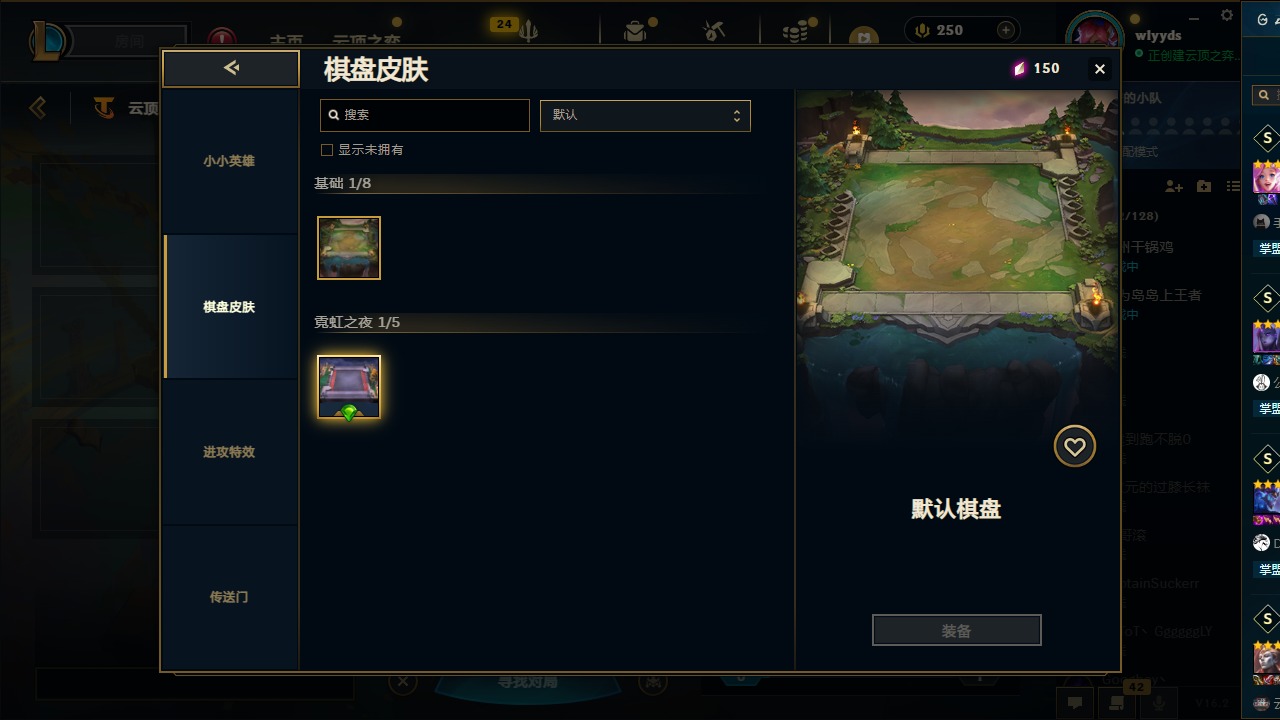
Task: Switch to the 进攻特效 tab
Action: pos(230,452)
